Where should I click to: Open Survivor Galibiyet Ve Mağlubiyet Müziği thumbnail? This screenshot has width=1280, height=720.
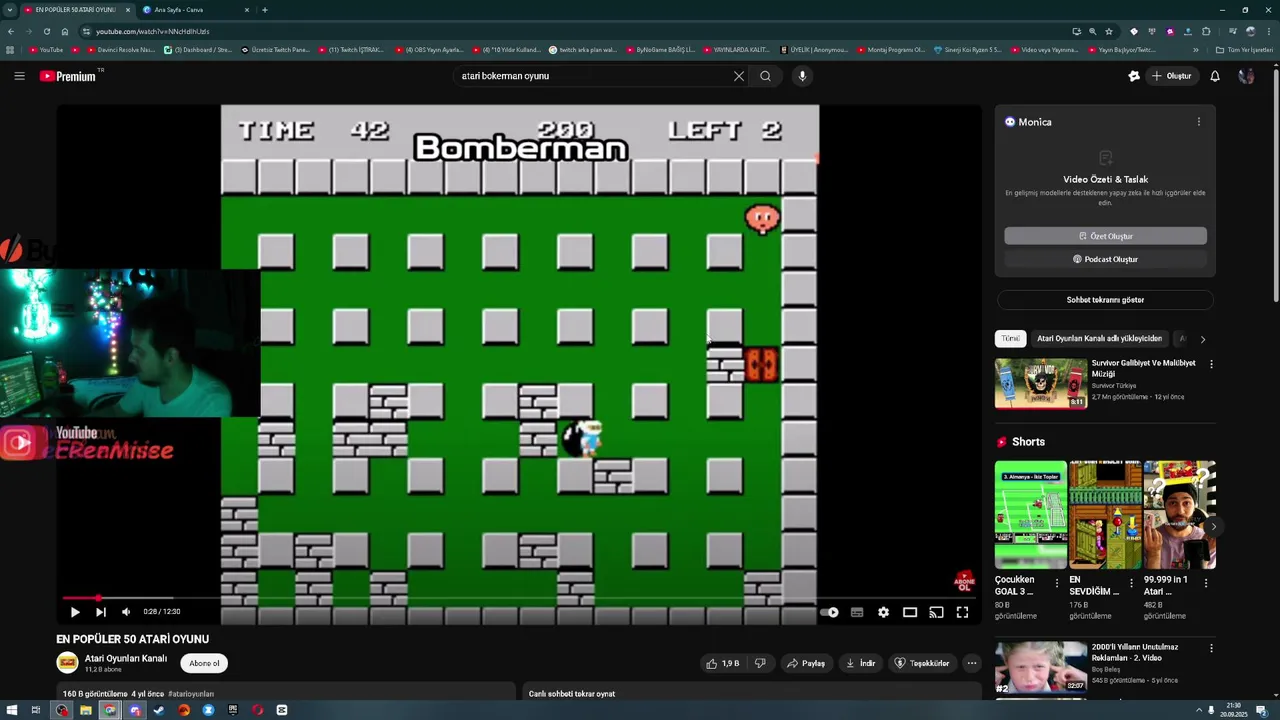tap(1041, 383)
